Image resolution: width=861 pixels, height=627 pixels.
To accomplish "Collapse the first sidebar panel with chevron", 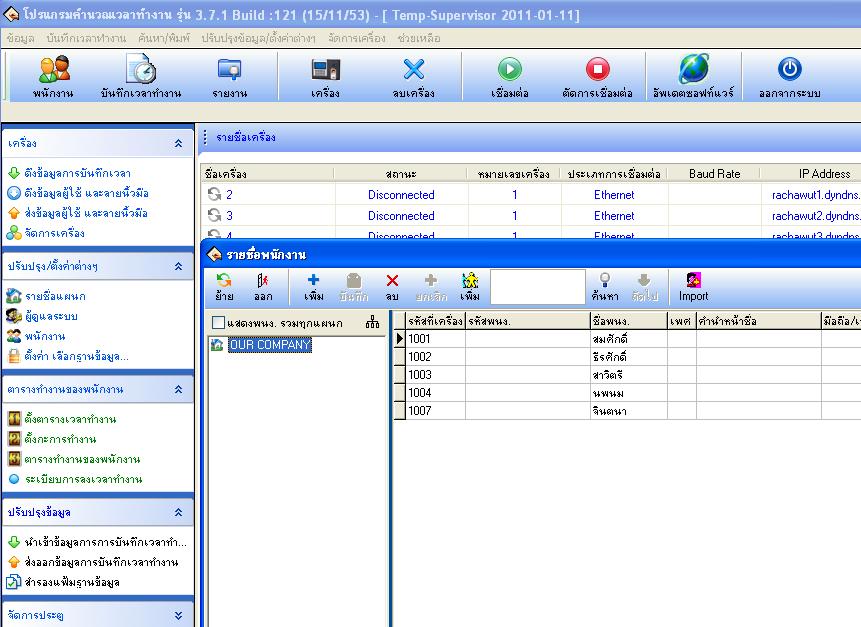I will (178, 143).
